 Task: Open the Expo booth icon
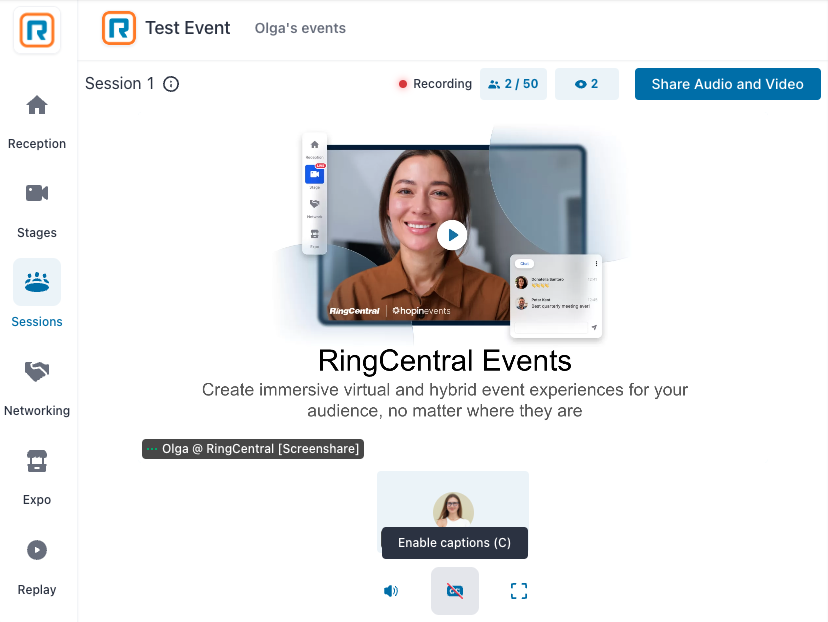click(x=37, y=460)
